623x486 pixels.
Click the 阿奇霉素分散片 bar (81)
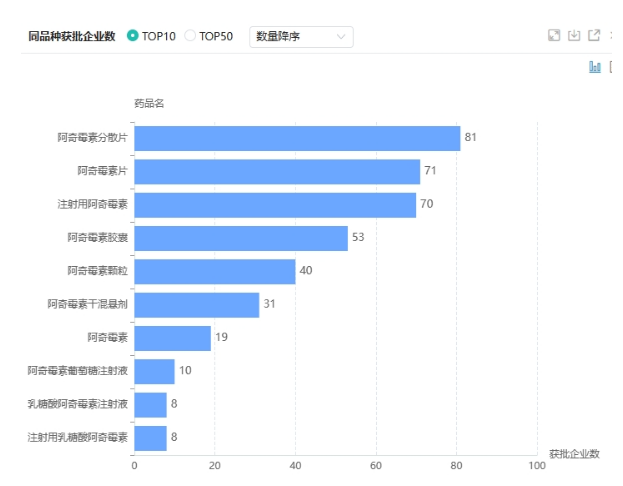297,138
